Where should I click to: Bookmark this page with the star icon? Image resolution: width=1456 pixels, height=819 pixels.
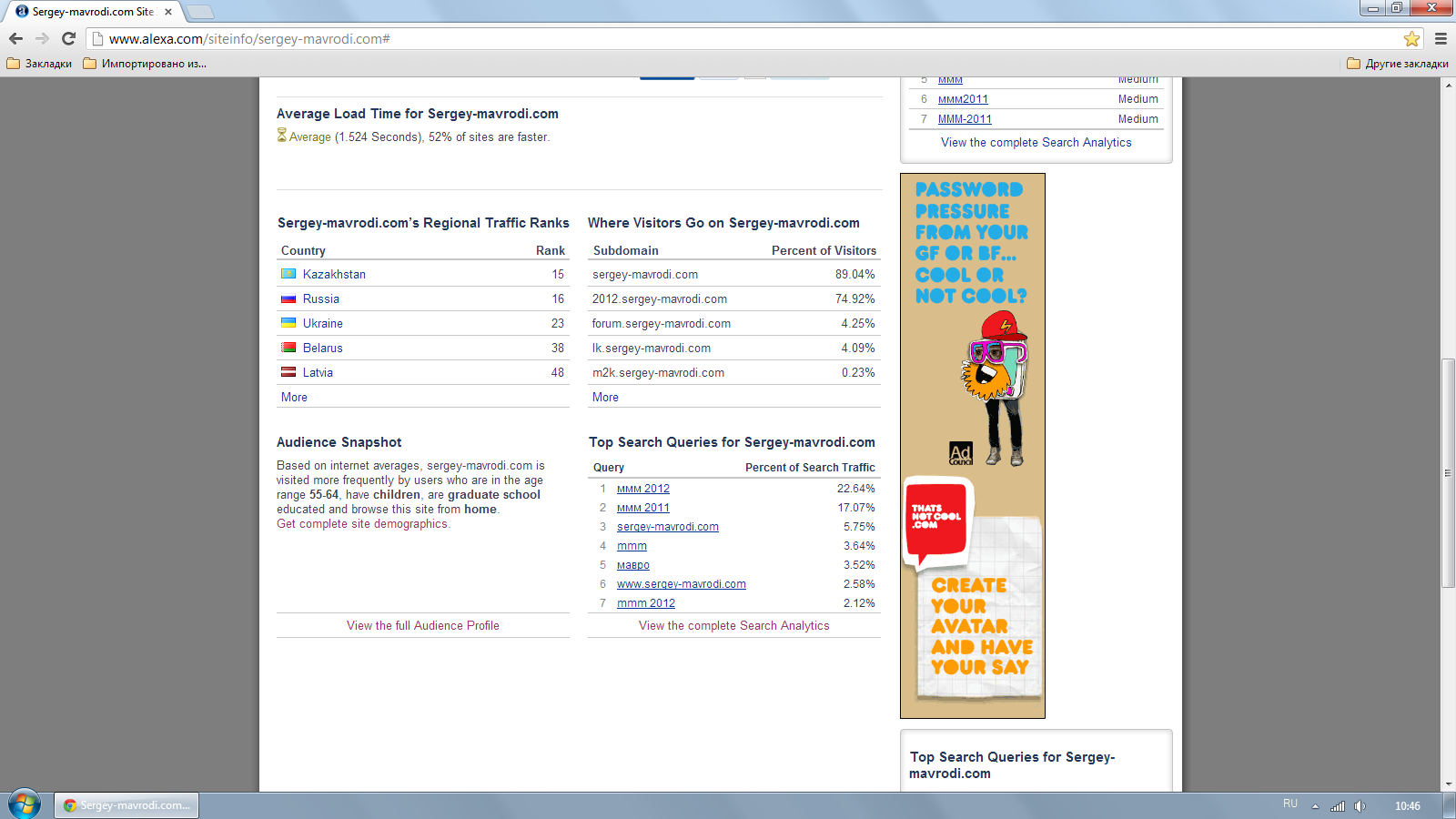pyautogui.click(x=1411, y=38)
